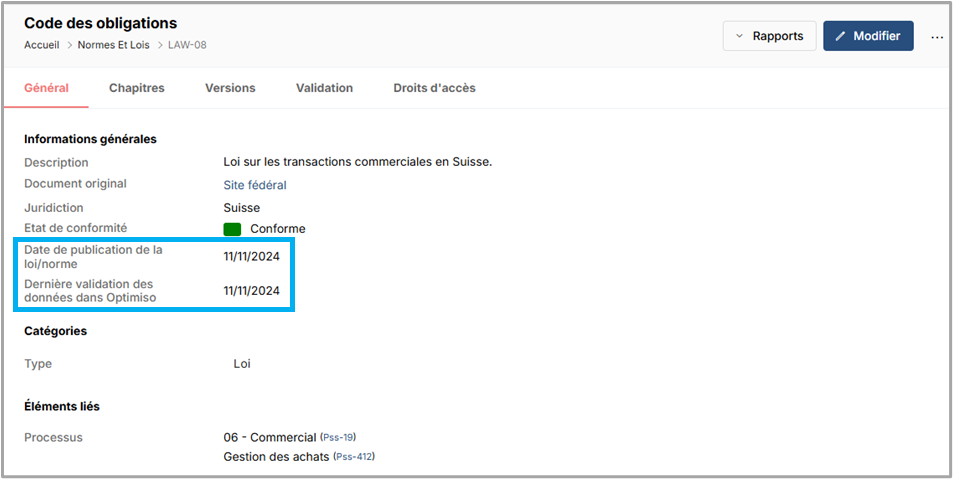
Task: Open the Versions tab
Action: (x=230, y=88)
